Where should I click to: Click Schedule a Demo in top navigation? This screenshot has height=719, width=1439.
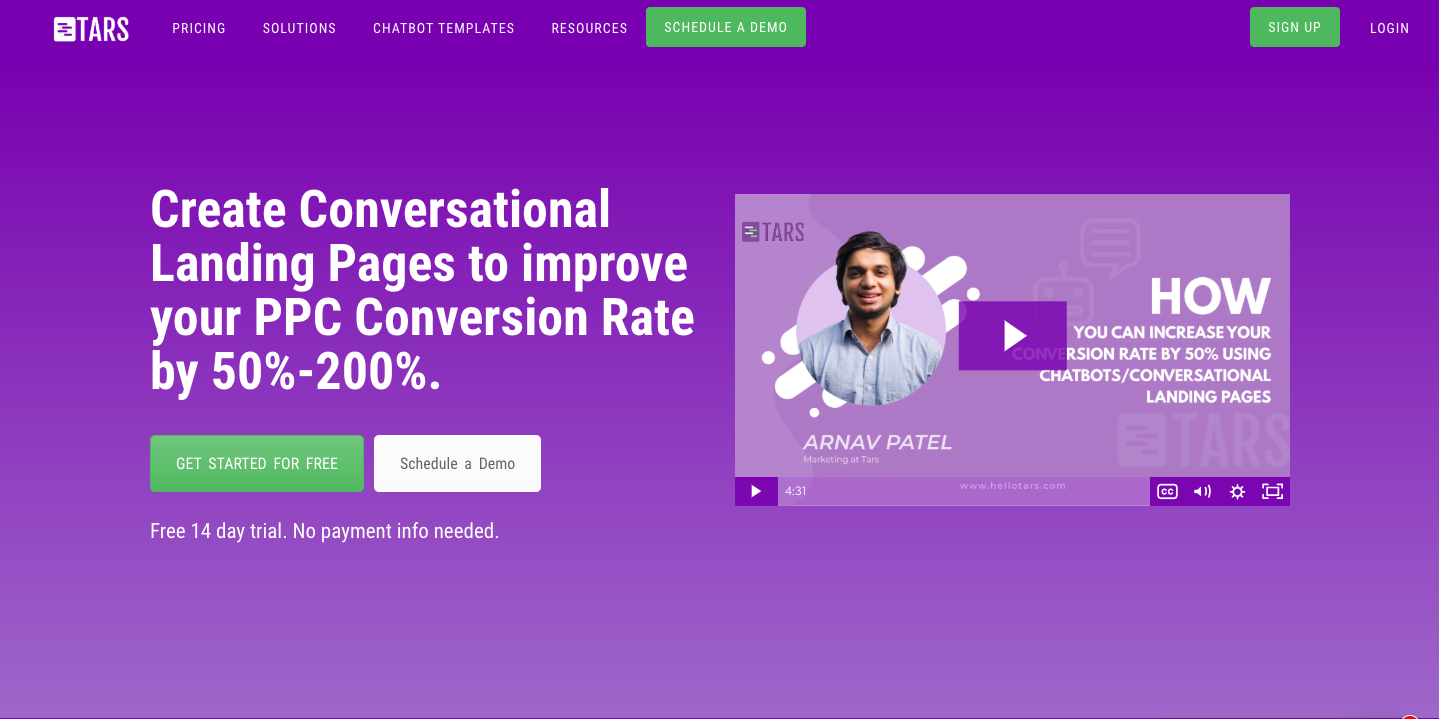point(726,27)
